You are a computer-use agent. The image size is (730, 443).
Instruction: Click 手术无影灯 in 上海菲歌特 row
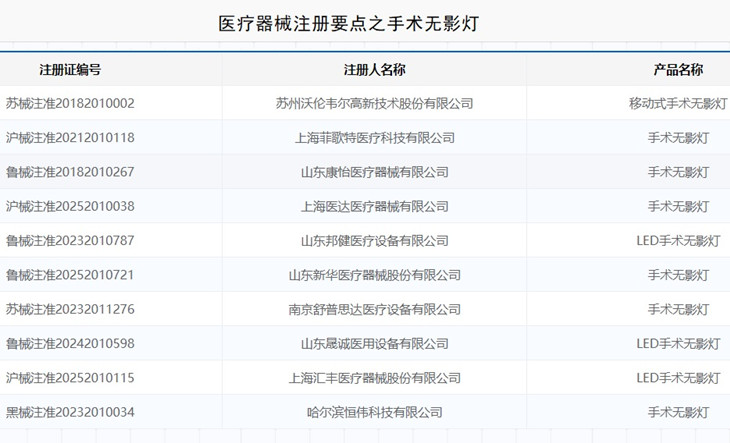[x=678, y=137]
